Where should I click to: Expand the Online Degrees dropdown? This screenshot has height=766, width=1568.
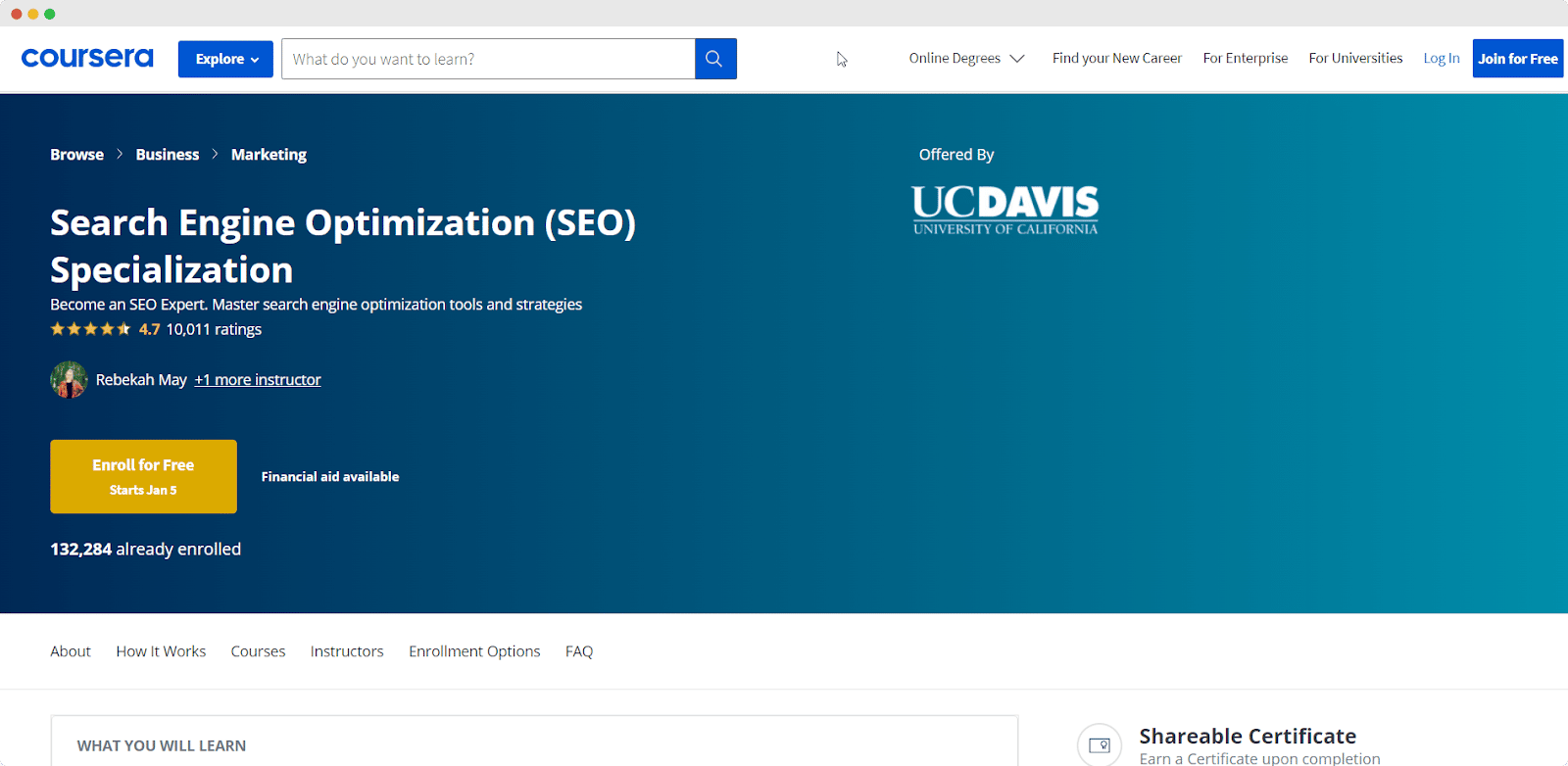click(966, 59)
